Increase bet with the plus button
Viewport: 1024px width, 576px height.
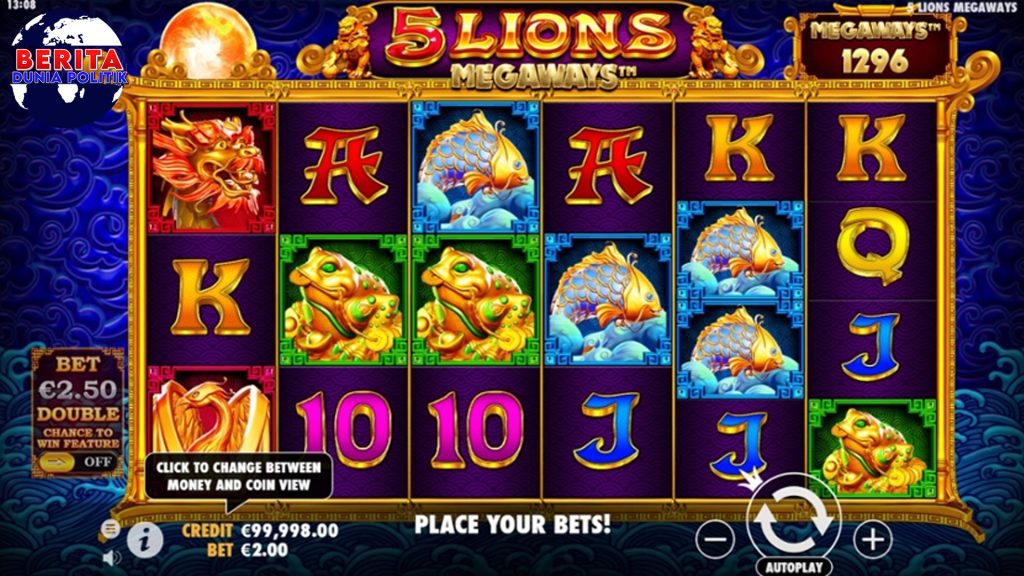(x=872, y=539)
